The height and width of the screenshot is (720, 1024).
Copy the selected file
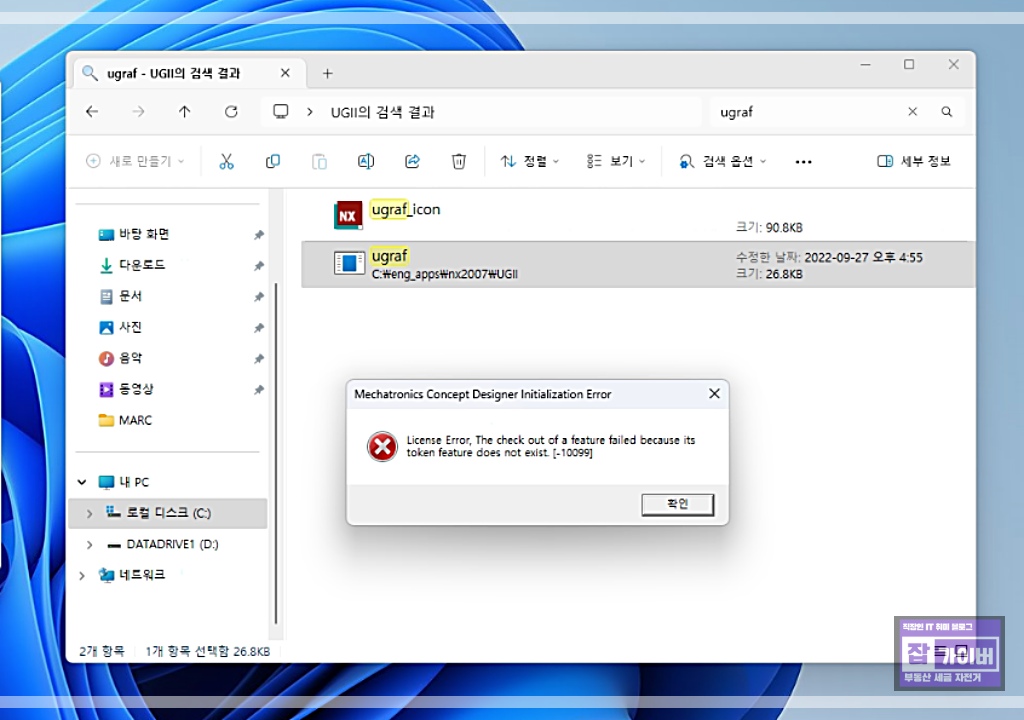pos(273,161)
